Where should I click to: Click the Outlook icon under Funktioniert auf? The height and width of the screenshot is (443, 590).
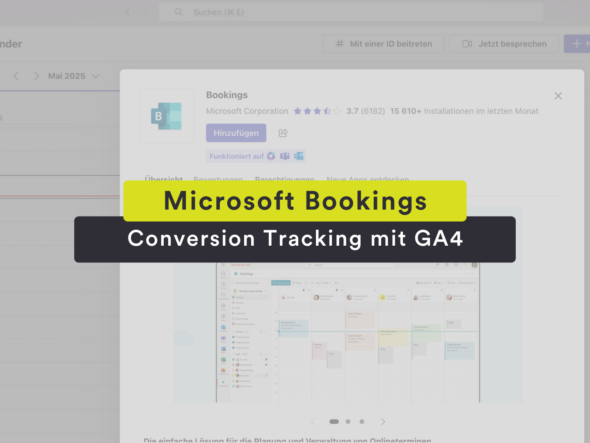click(299, 156)
